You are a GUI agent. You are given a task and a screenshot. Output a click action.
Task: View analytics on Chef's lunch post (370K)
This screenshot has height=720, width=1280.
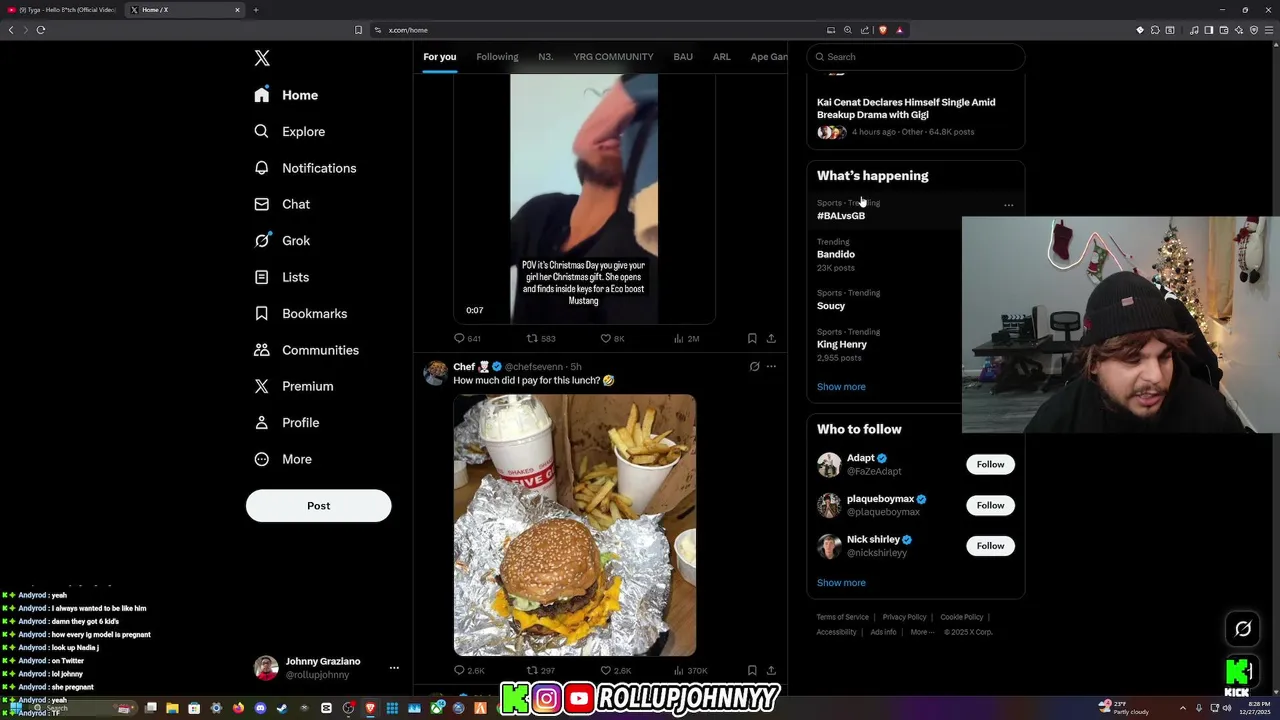click(x=690, y=670)
